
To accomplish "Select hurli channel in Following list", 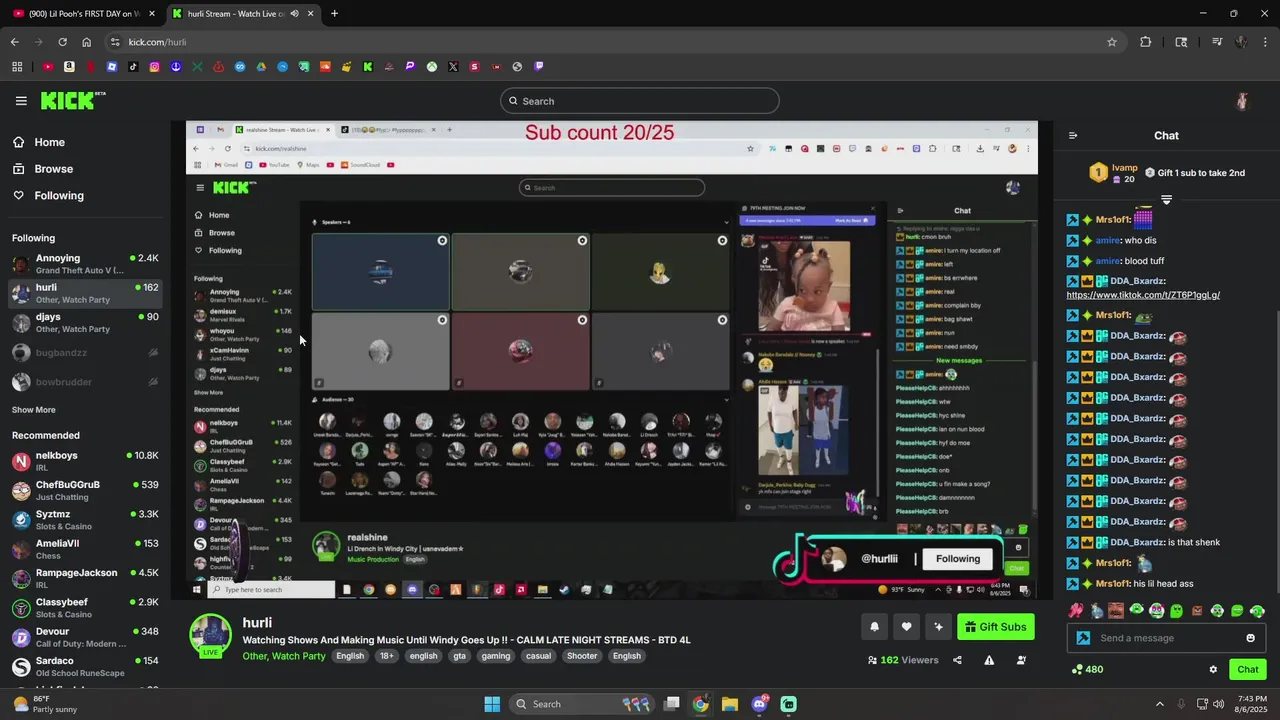I will click(x=85, y=293).
